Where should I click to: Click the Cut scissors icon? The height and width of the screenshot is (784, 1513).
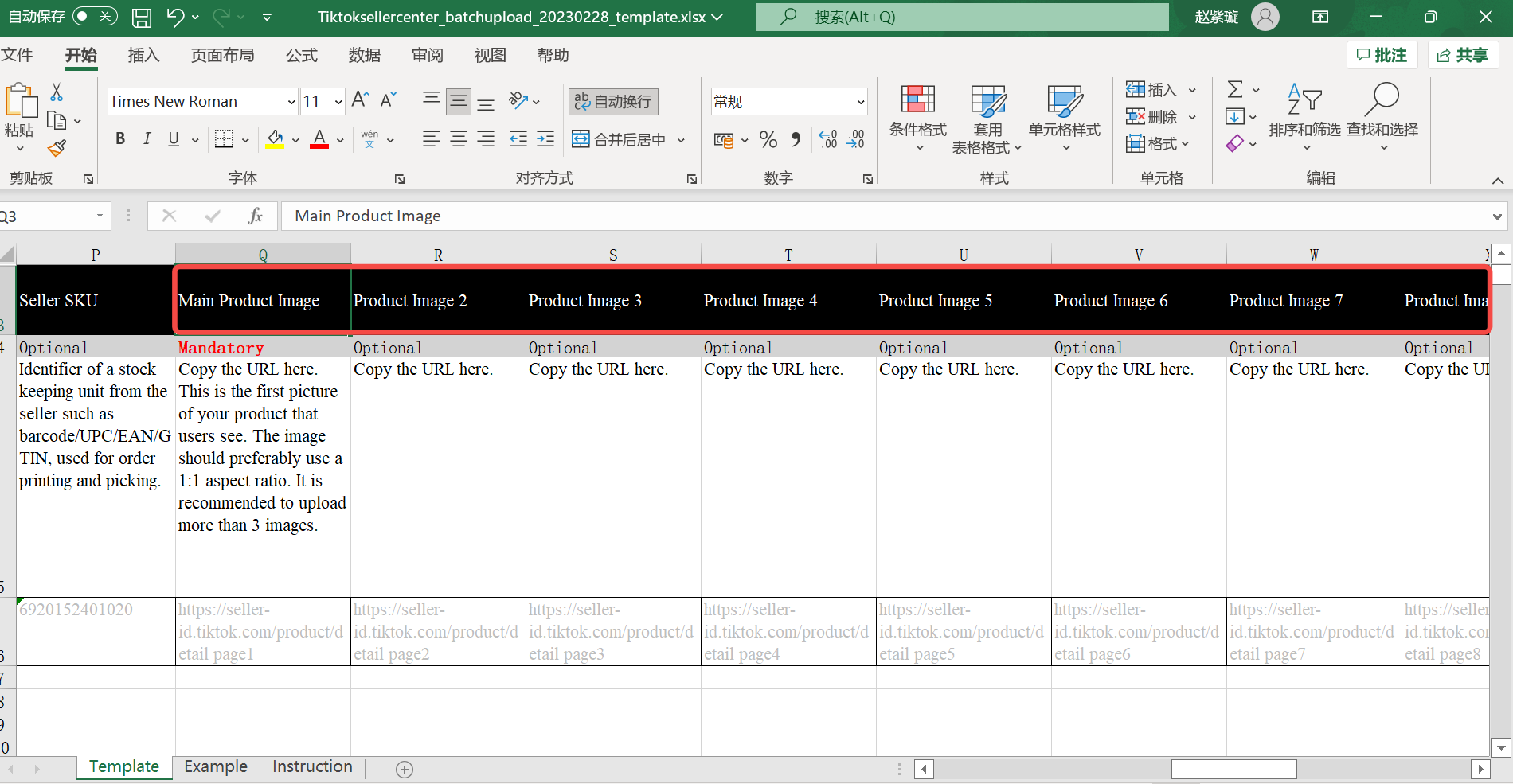click(x=57, y=92)
